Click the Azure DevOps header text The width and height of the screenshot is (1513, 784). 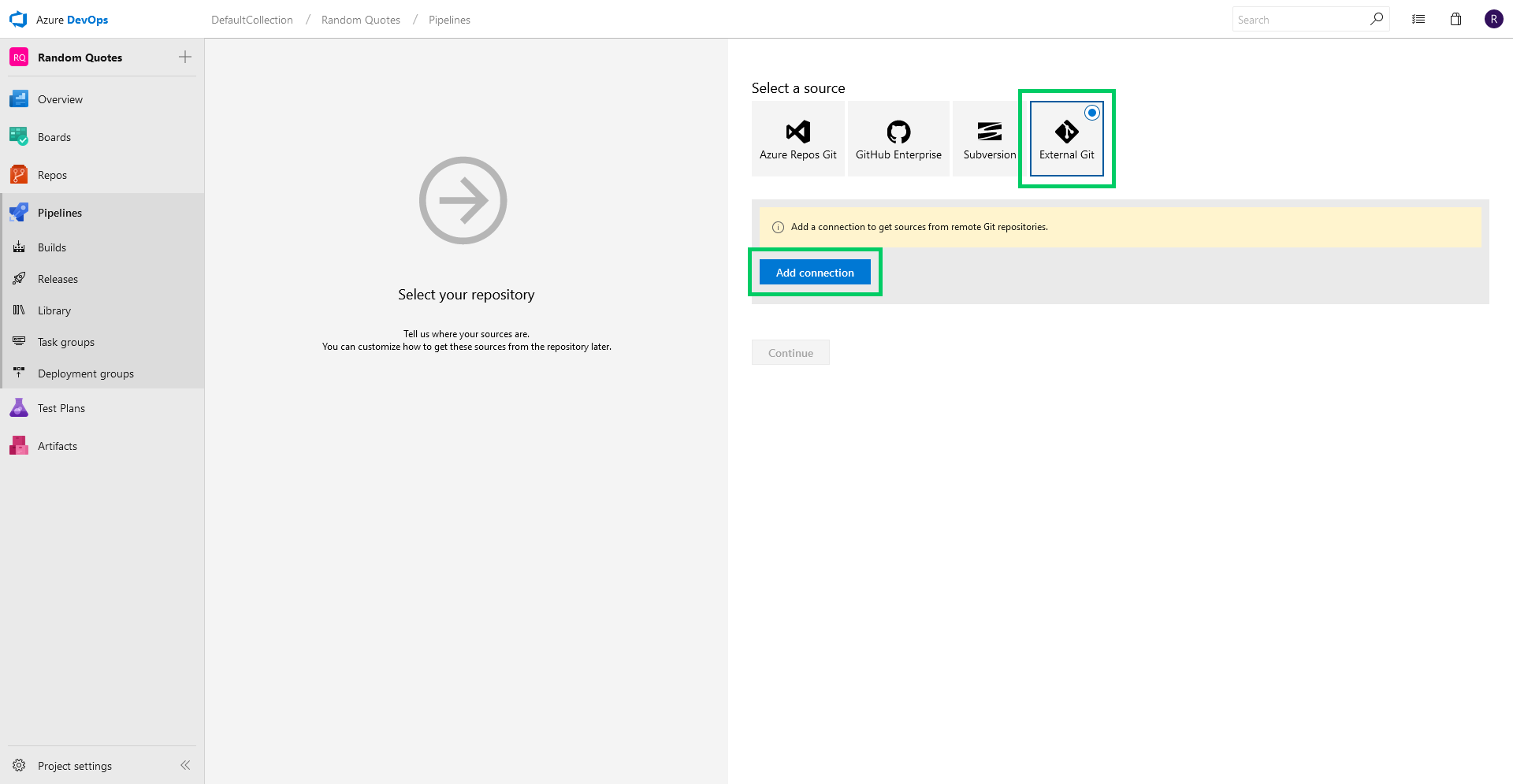coord(72,20)
